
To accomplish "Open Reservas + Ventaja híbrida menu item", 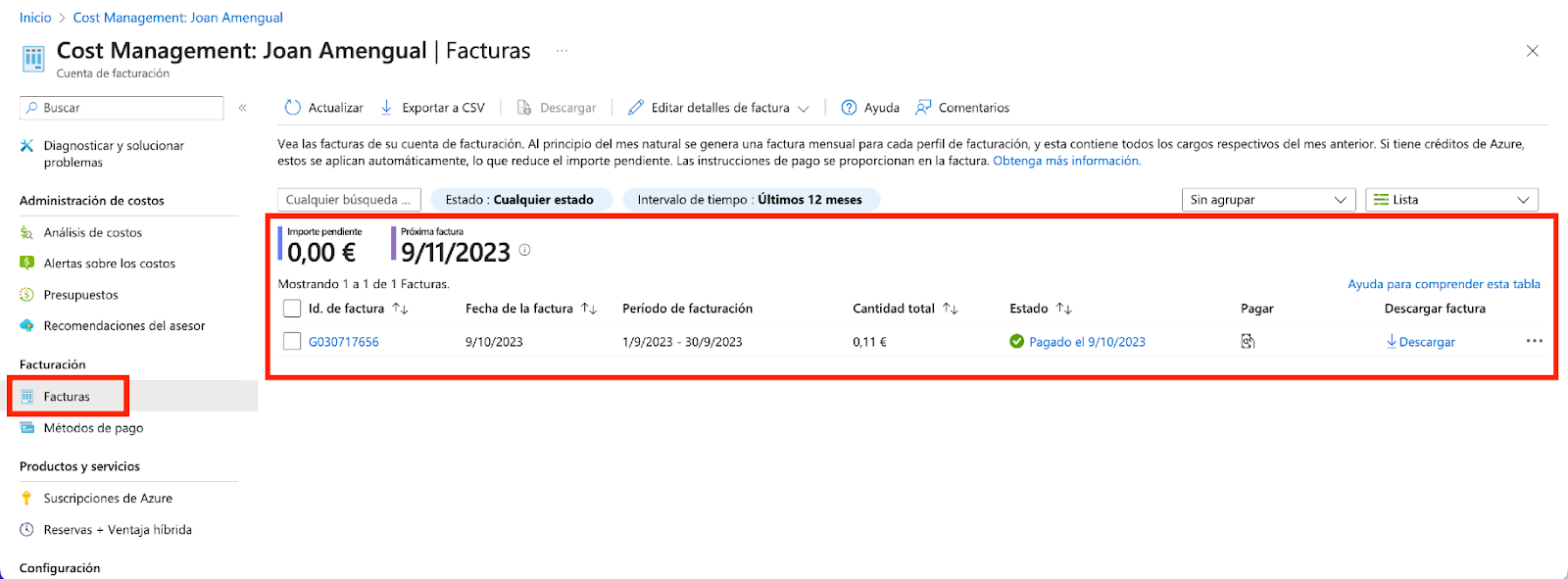I will coord(118,530).
